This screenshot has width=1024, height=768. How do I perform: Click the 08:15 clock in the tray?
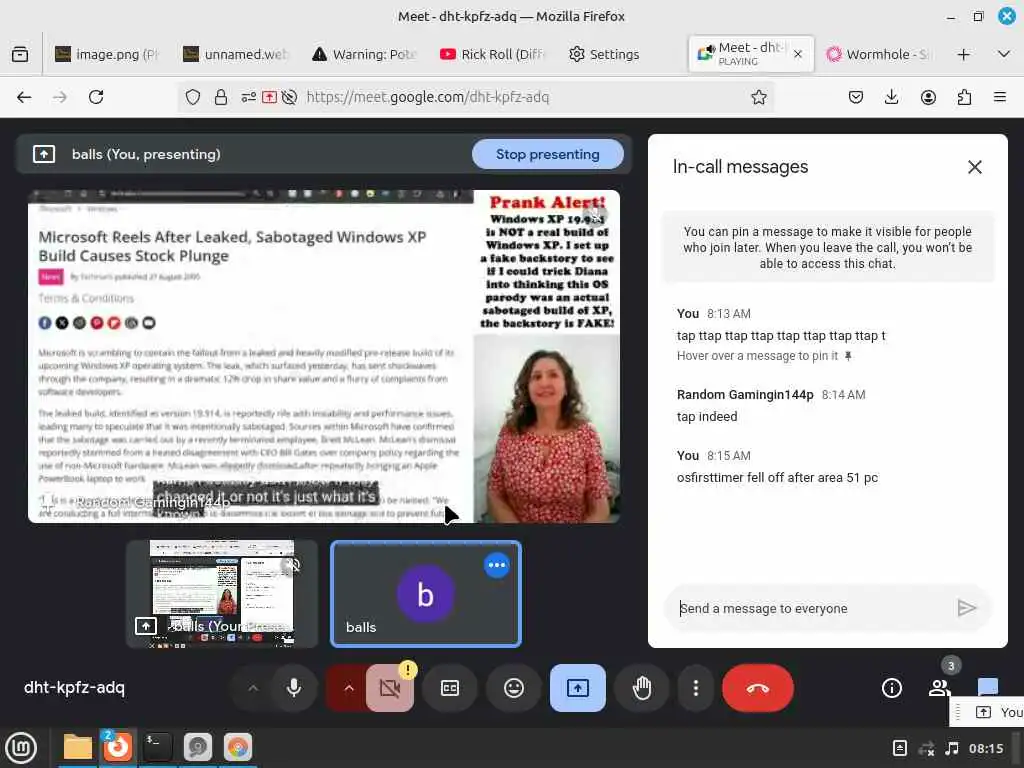click(x=986, y=748)
